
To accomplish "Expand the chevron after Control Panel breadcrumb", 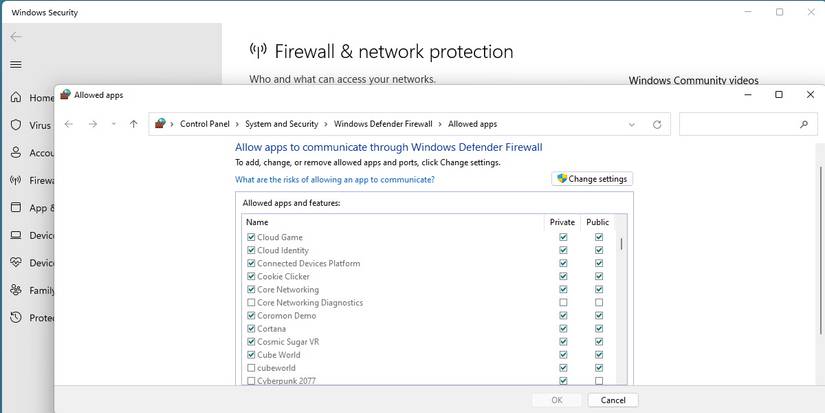I will tap(237, 124).
